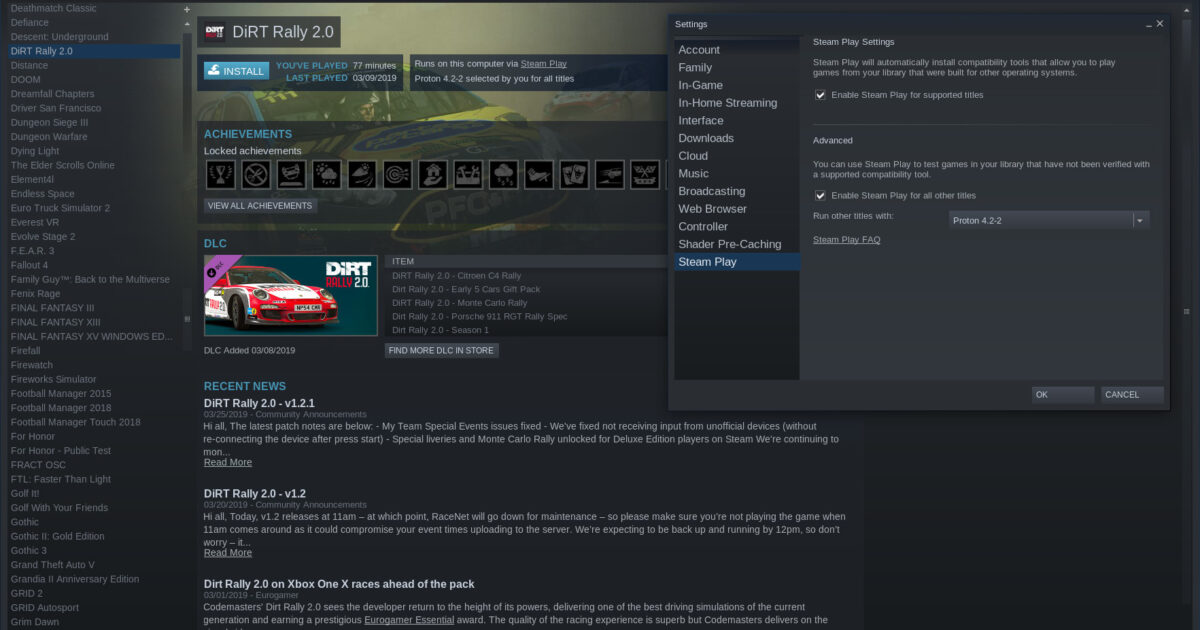Screen dimensions: 1200x630
Task: Toggle Enable Steam Play for all other titles
Action: click(x=820, y=195)
